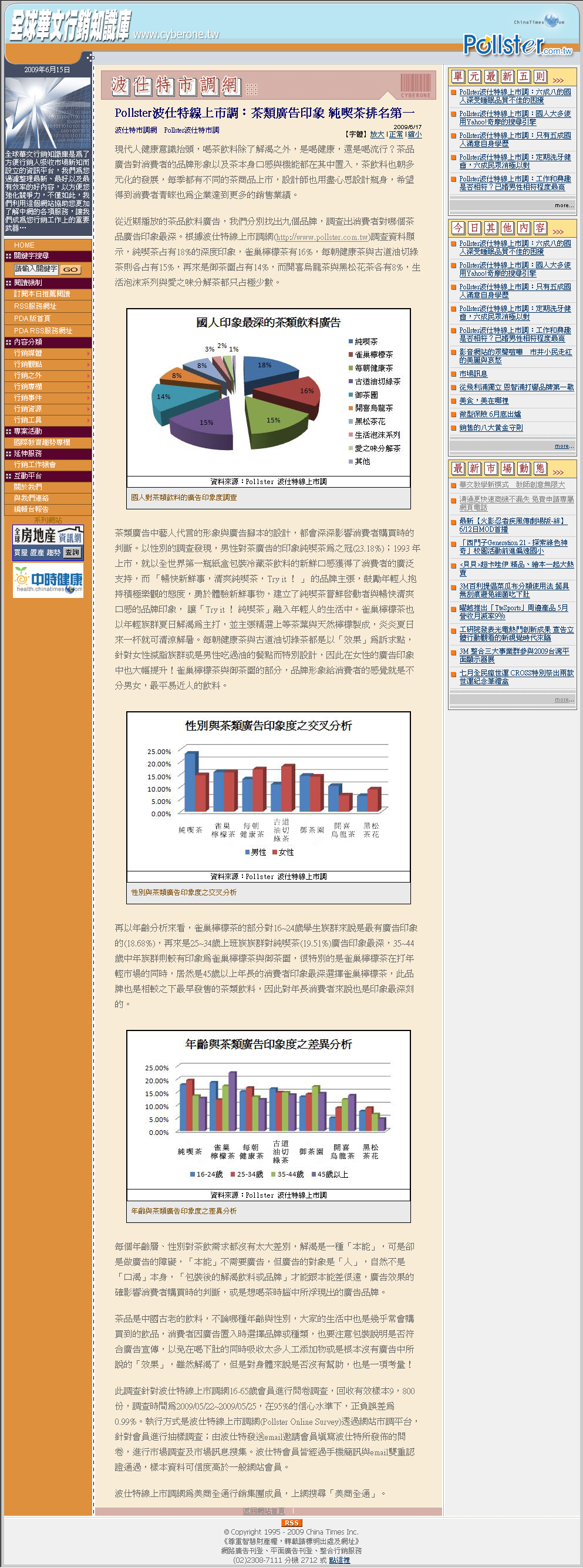Open the 曜越推出 TteSports article link
The image size is (583, 1568).
[514, 611]
